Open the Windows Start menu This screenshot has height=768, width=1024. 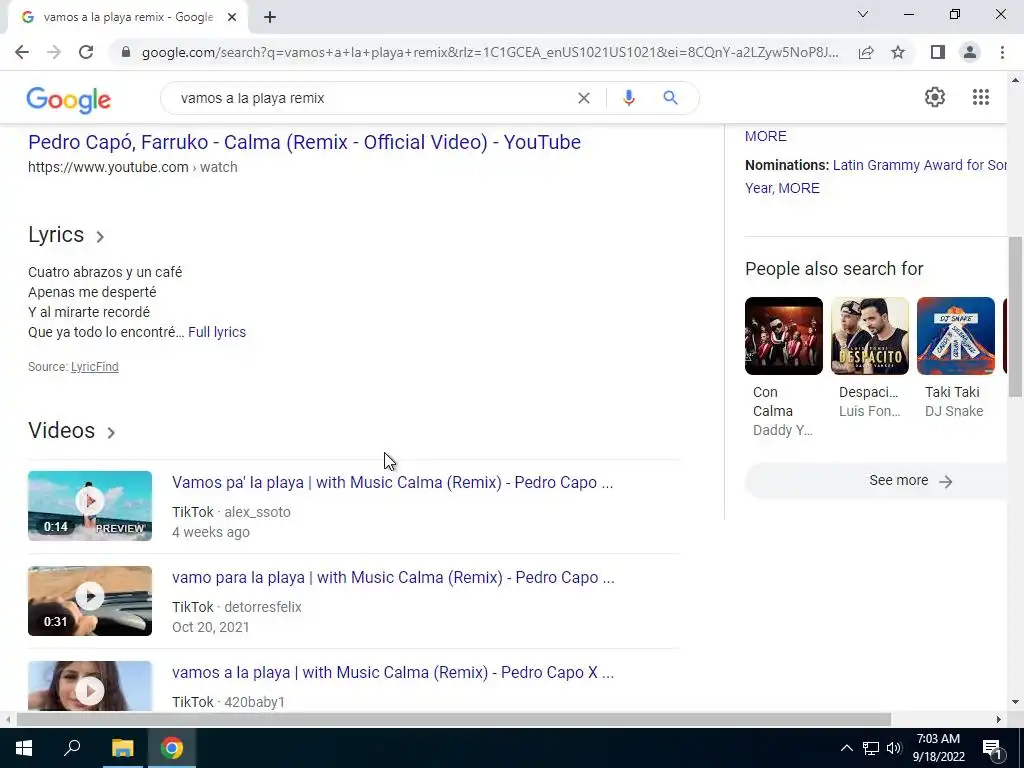[x=24, y=748]
